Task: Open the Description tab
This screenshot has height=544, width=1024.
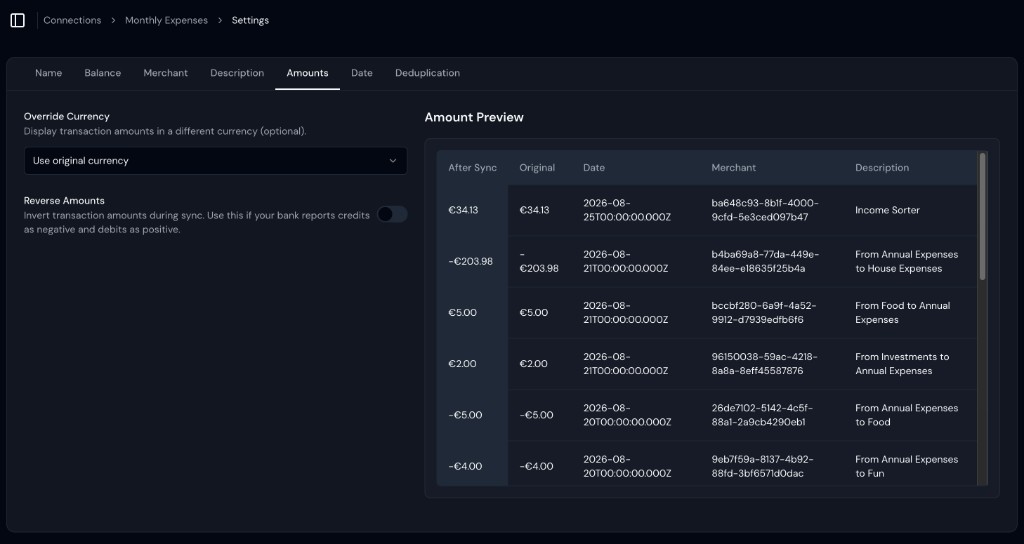Action: (x=237, y=73)
